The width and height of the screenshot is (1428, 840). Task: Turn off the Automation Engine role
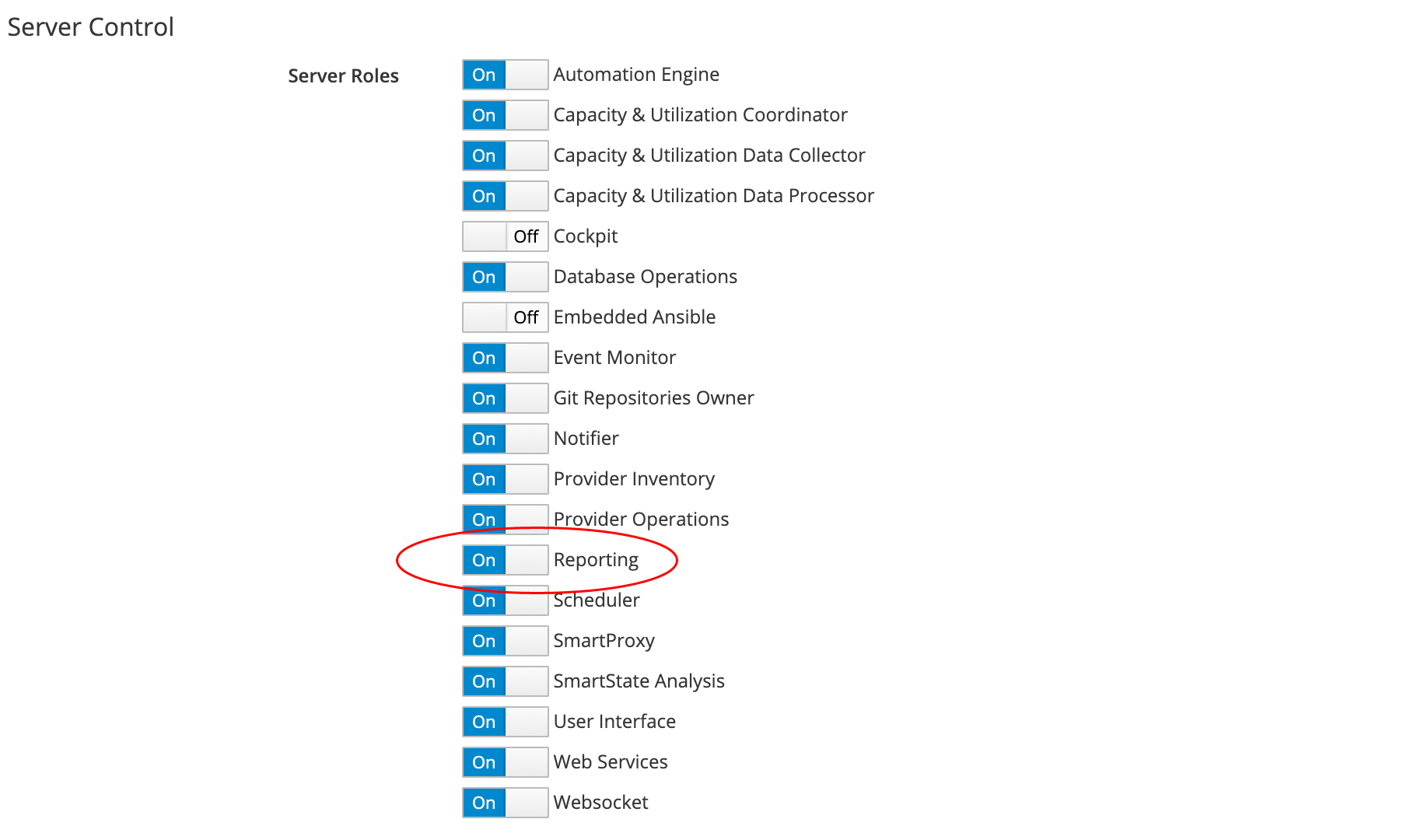[505, 75]
